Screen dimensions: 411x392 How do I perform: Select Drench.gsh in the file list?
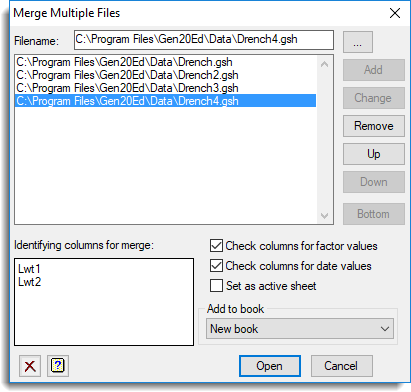click(x=165, y=62)
